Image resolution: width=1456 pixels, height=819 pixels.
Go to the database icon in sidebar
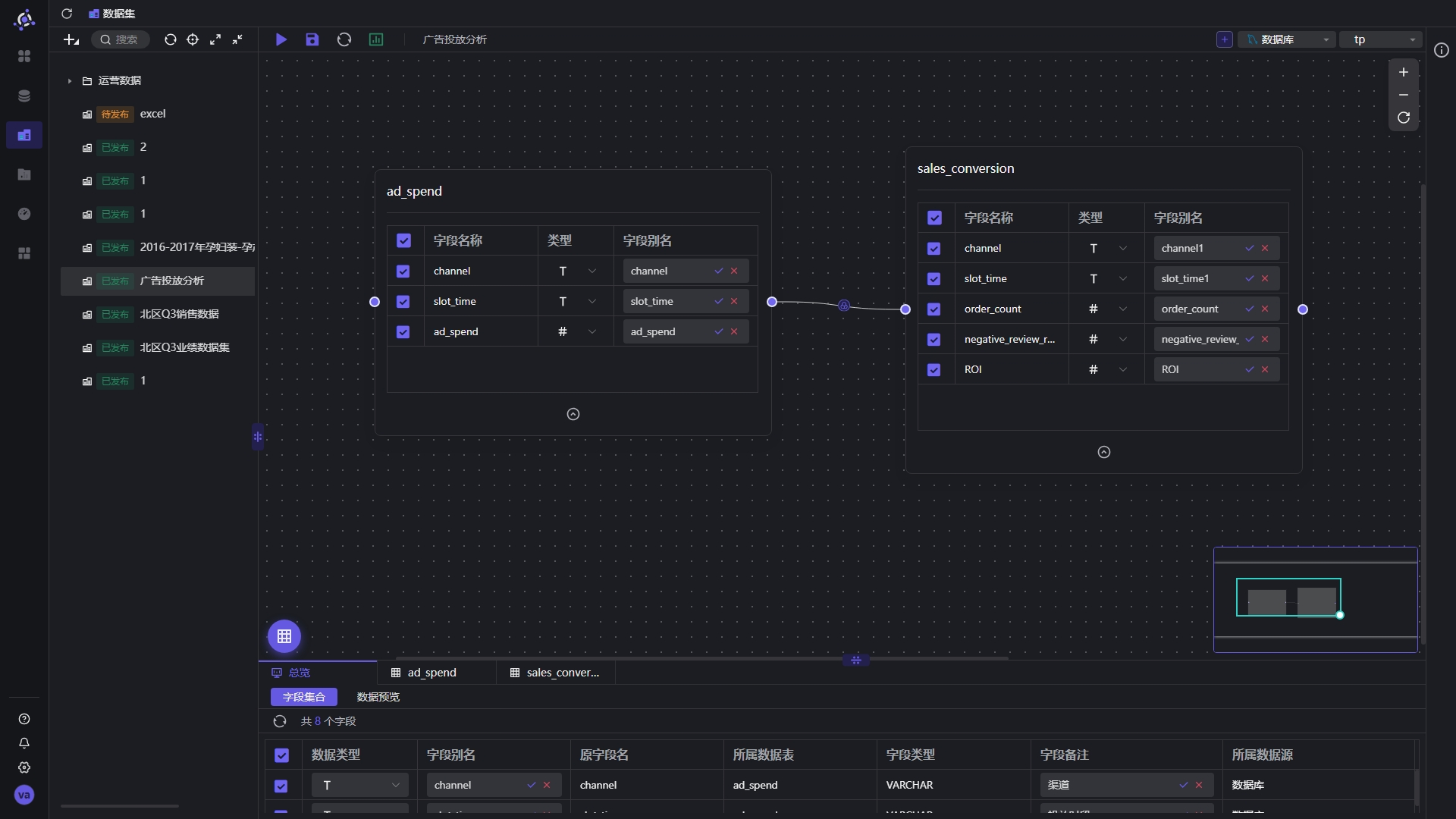point(24,96)
